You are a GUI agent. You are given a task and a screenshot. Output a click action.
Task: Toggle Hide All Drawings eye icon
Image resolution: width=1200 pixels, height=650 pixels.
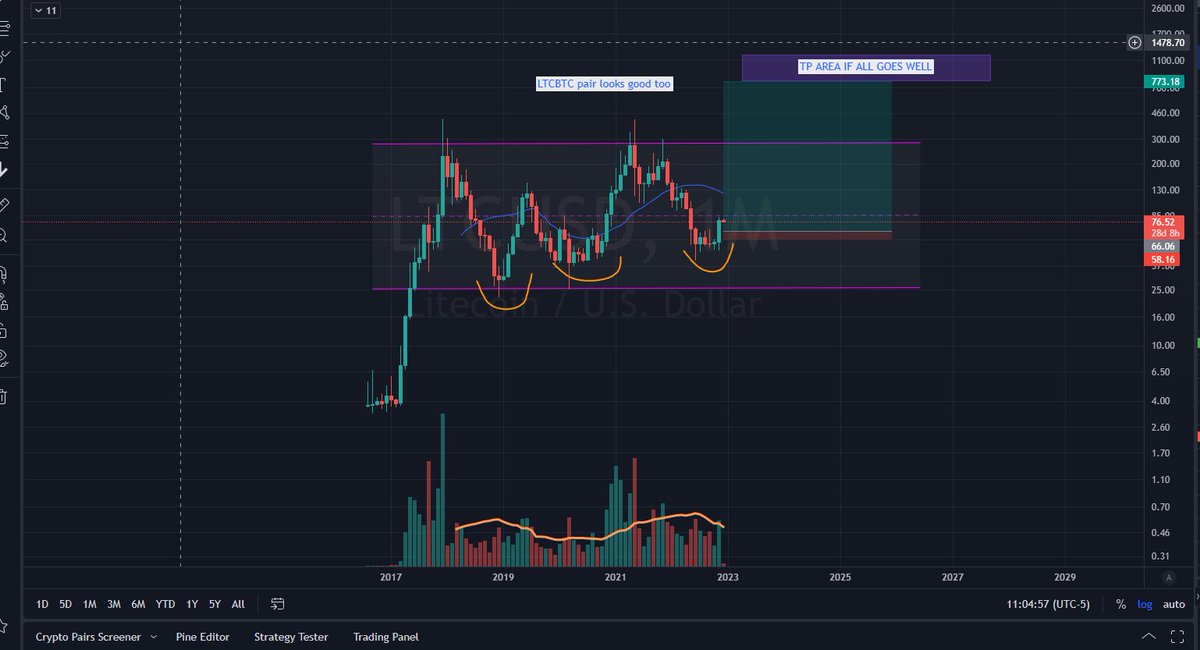[3, 357]
